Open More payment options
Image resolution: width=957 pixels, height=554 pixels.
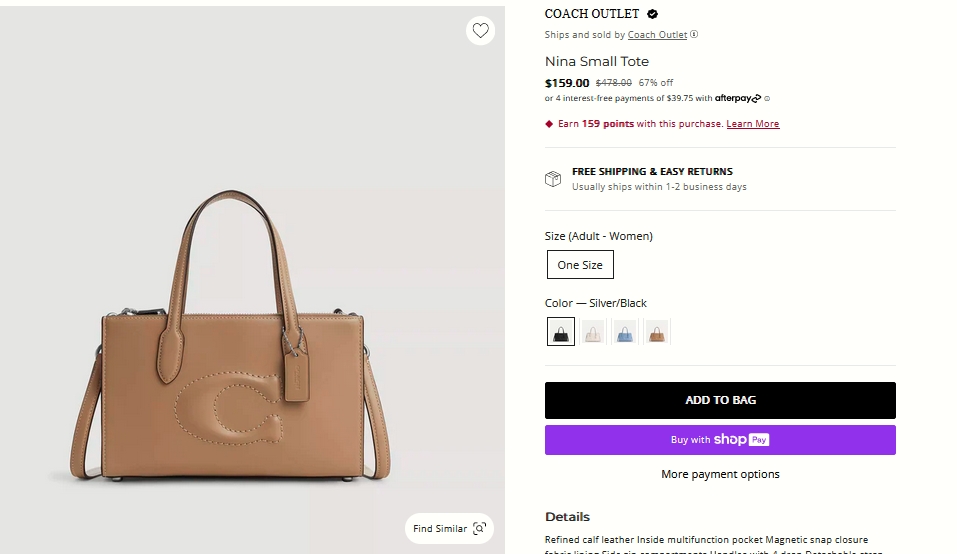[x=720, y=474]
